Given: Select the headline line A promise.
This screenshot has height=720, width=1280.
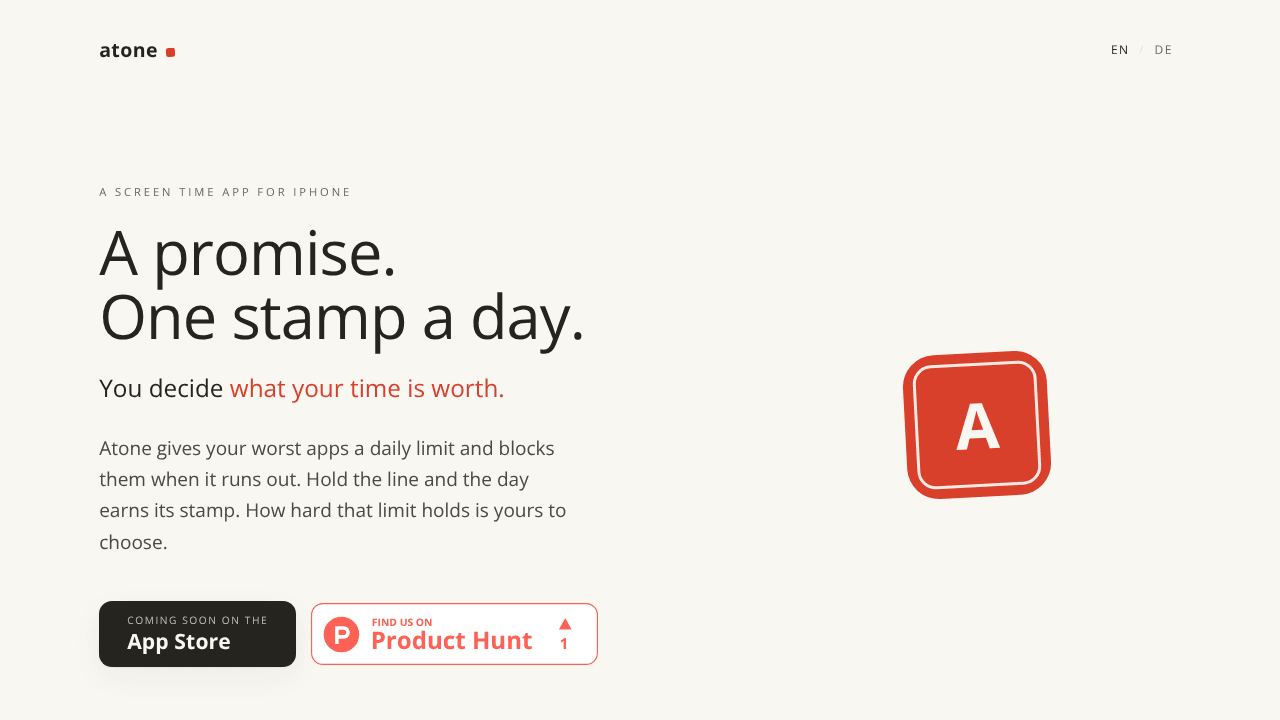Looking at the screenshot, I should [248, 253].
